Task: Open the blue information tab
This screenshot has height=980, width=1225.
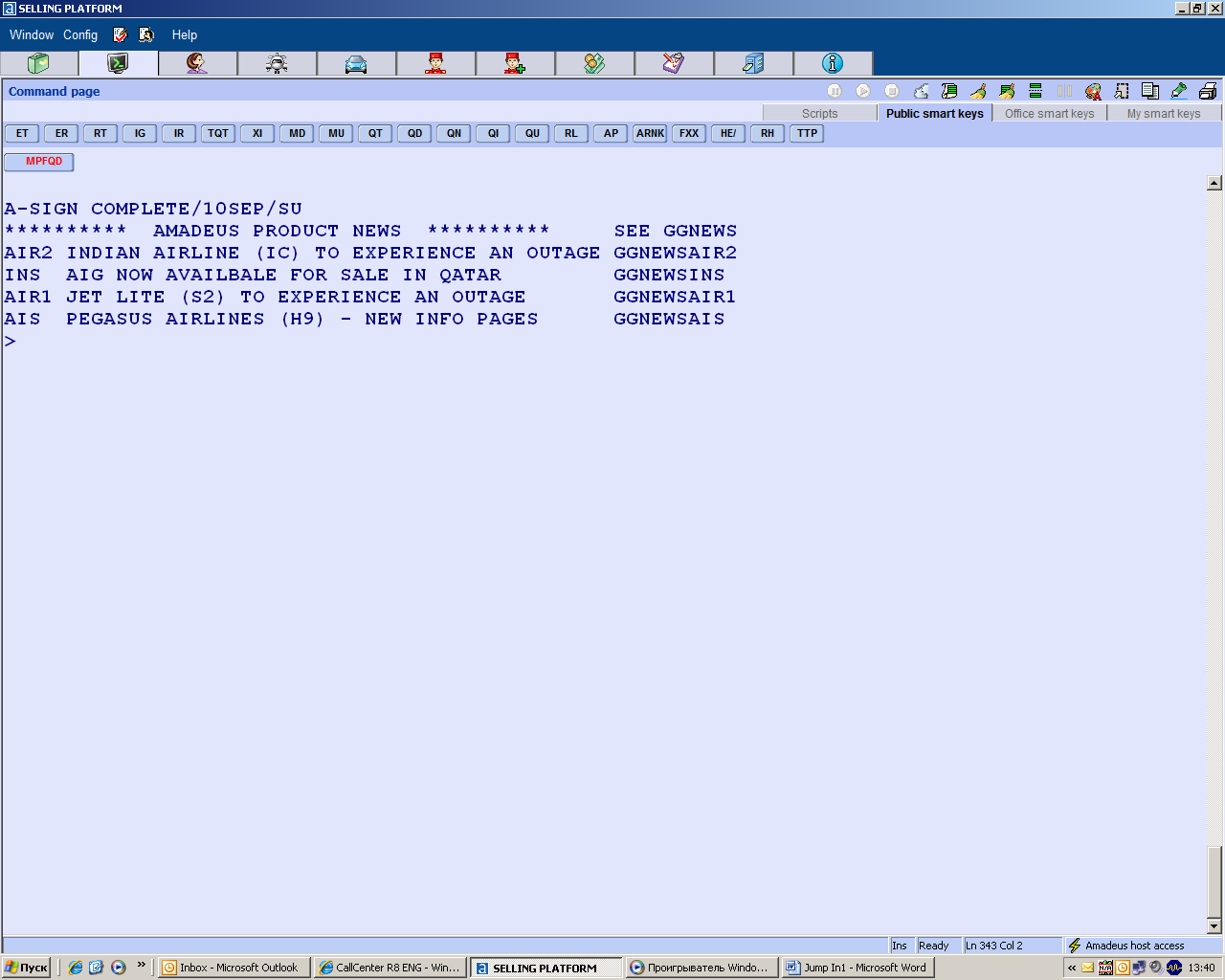Action: (834, 63)
